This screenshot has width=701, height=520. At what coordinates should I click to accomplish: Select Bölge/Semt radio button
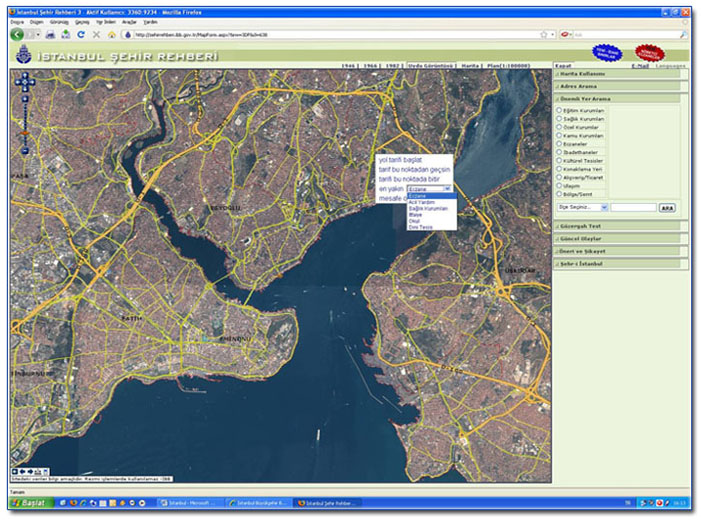pos(559,194)
